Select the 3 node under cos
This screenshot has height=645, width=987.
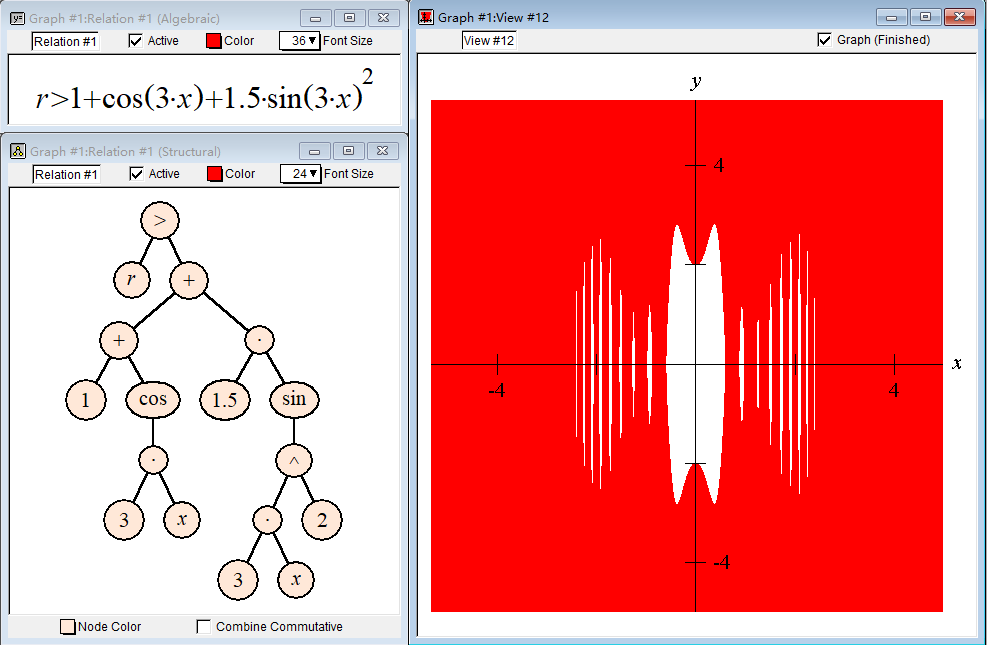tap(124, 520)
